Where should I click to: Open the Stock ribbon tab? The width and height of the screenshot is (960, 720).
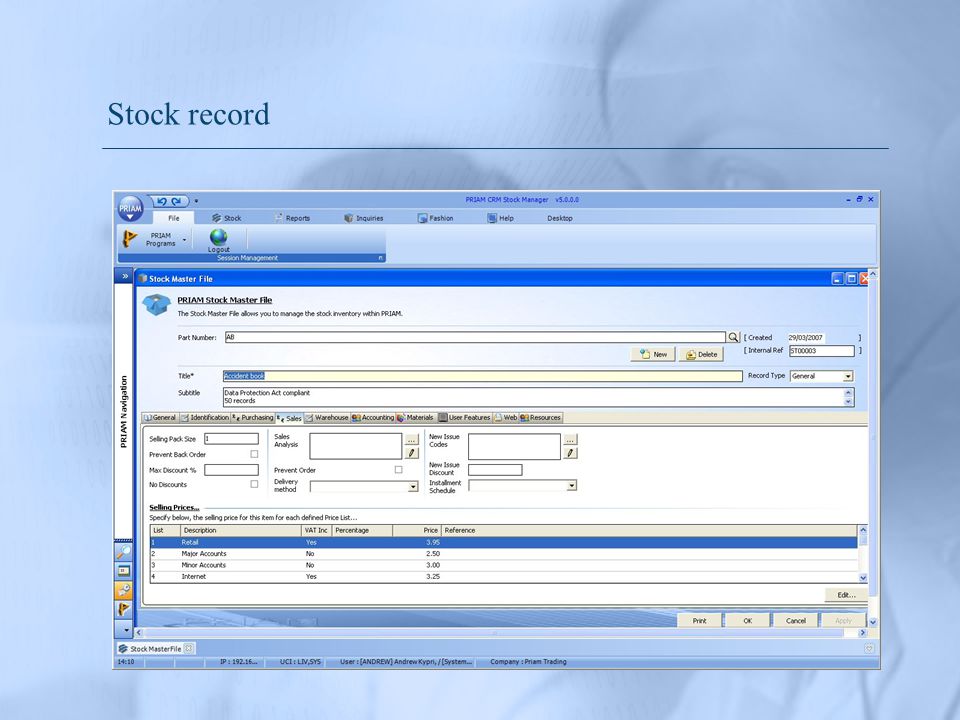tap(227, 218)
